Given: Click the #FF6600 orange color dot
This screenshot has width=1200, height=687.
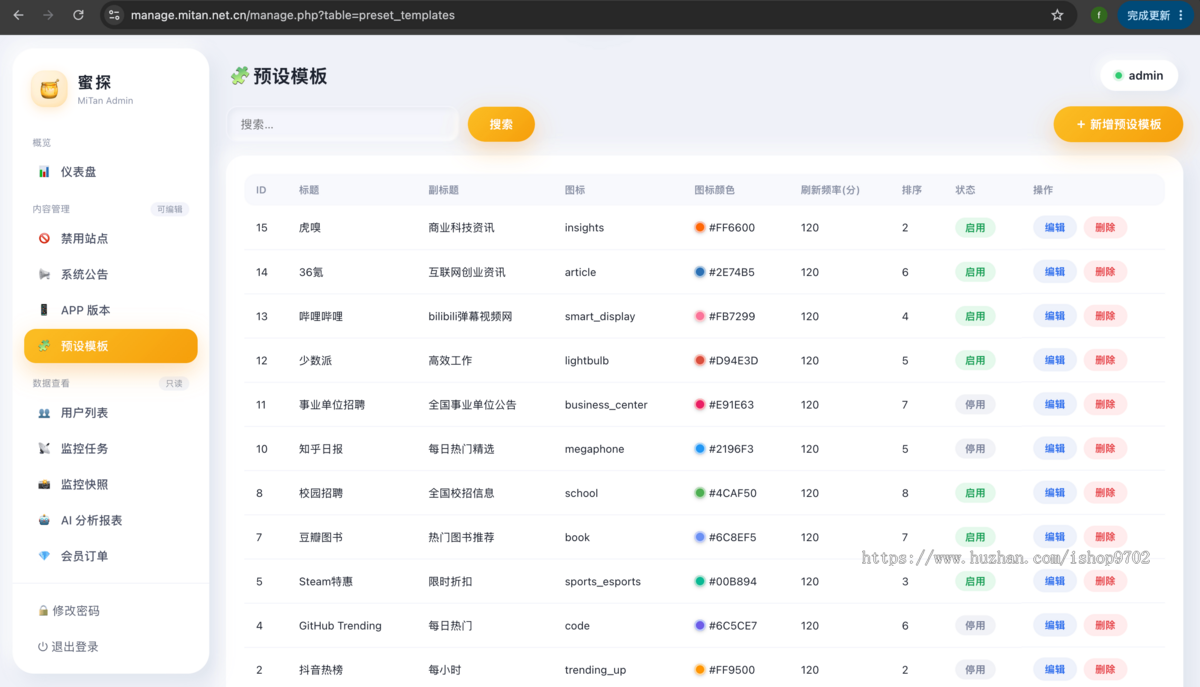Looking at the screenshot, I should coord(700,228).
